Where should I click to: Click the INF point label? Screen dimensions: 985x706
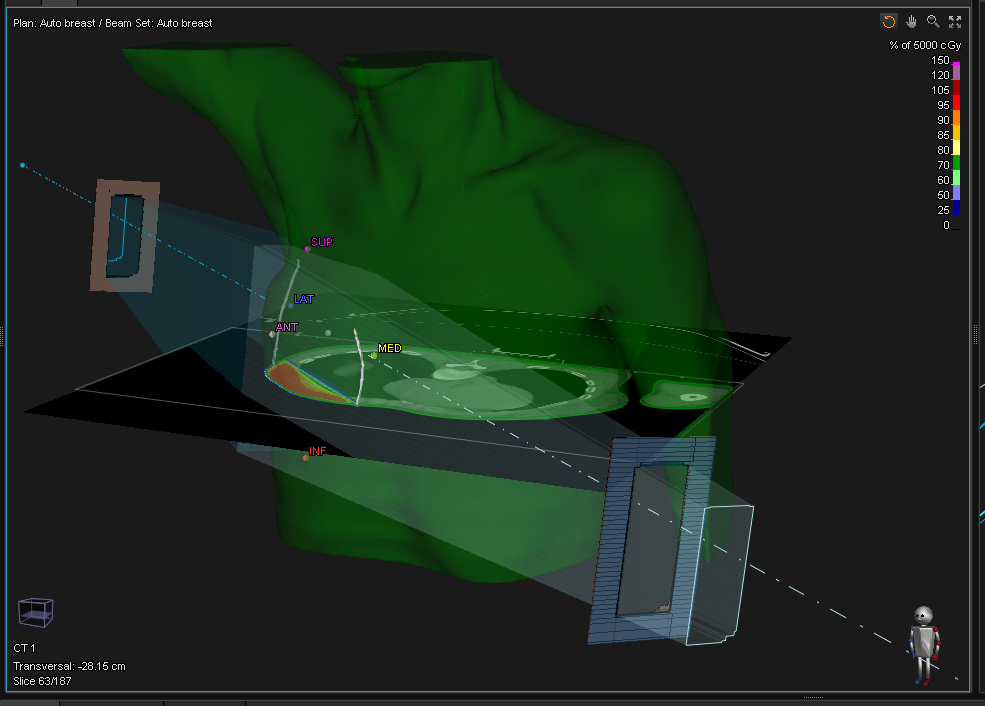click(317, 451)
